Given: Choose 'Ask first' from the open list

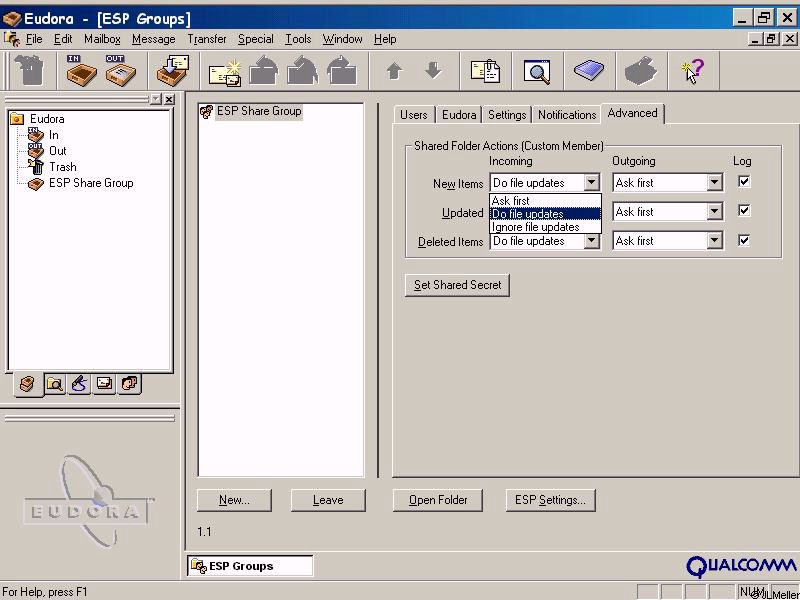Looking at the screenshot, I should [x=545, y=201].
